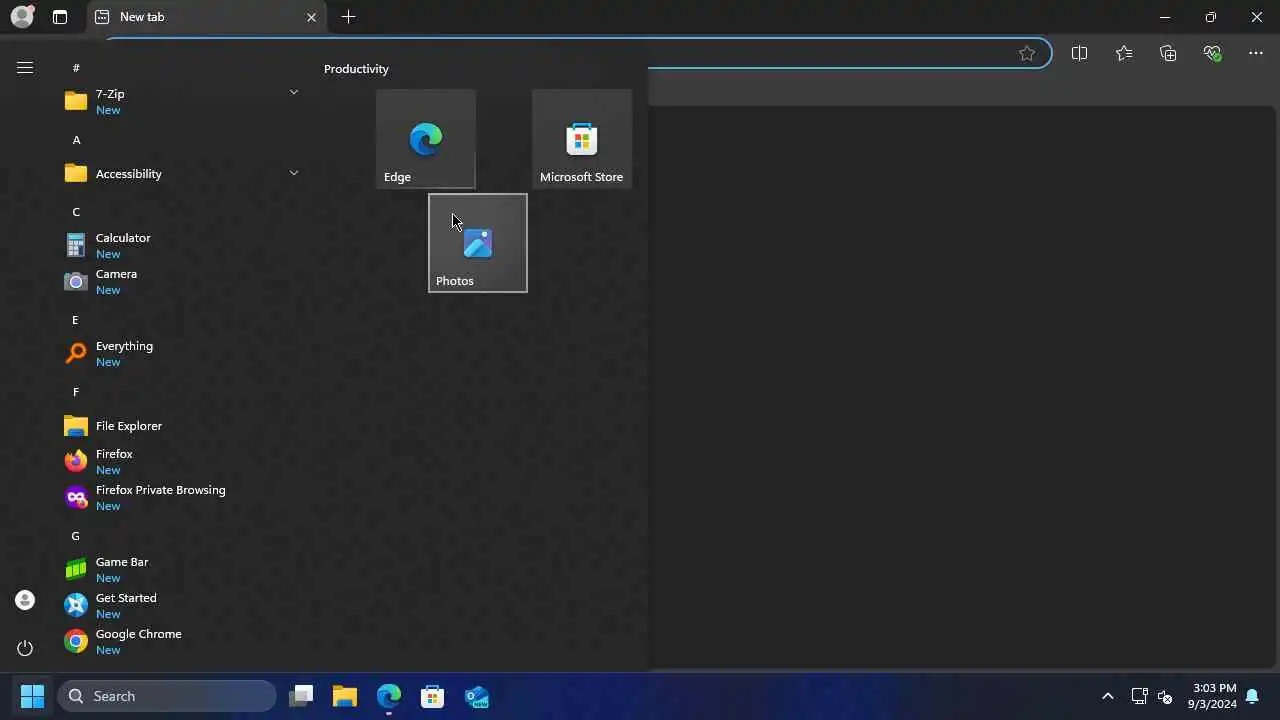Open the Windows Start button
Image resolution: width=1280 pixels, height=720 pixels.
[32, 696]
